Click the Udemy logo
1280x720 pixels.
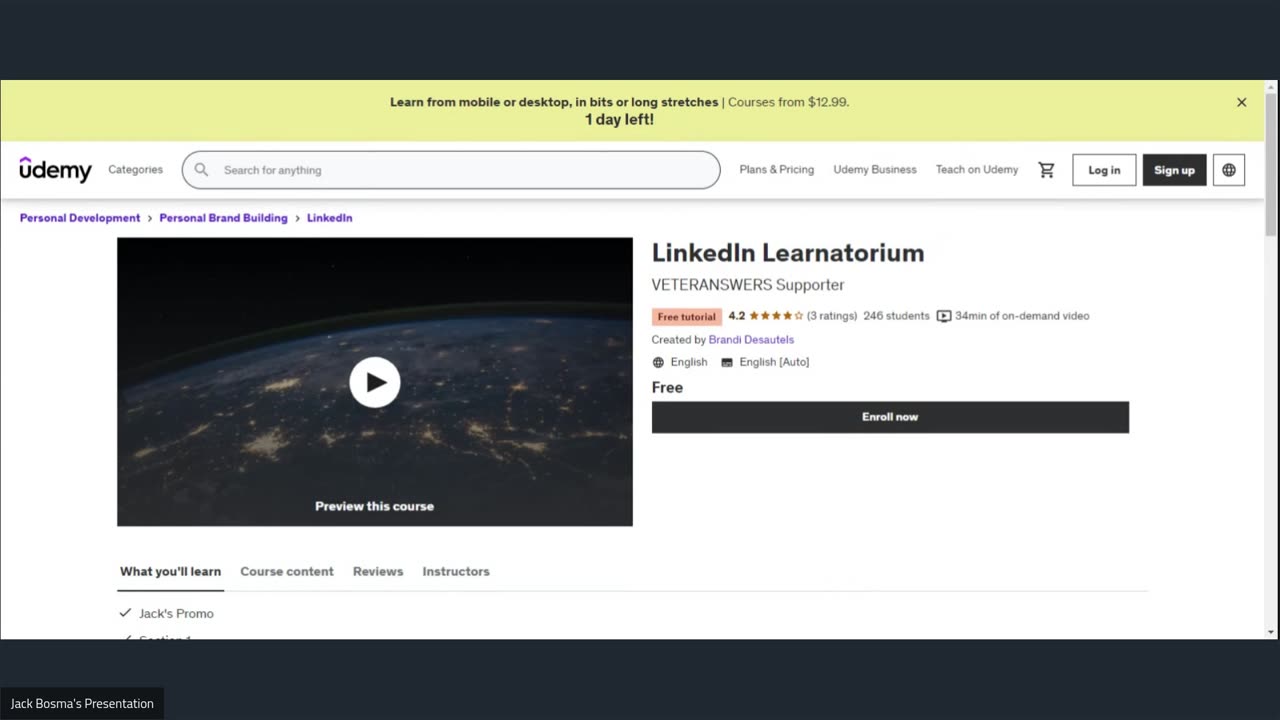click(x=56, y=170)
